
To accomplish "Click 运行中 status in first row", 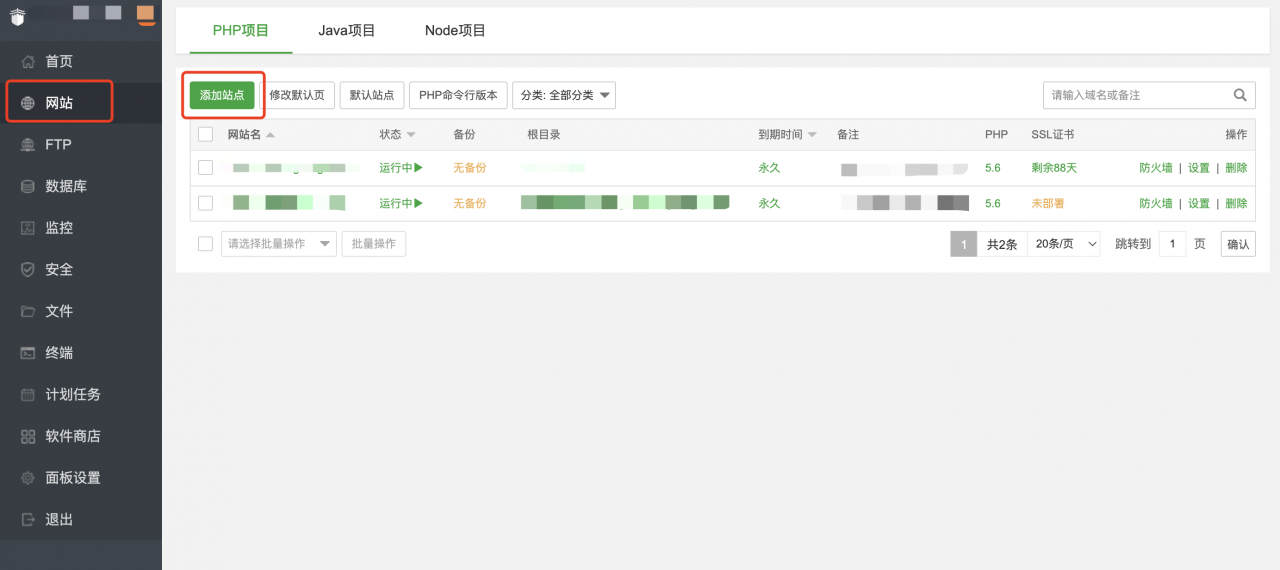I will [x=401, y=168].
